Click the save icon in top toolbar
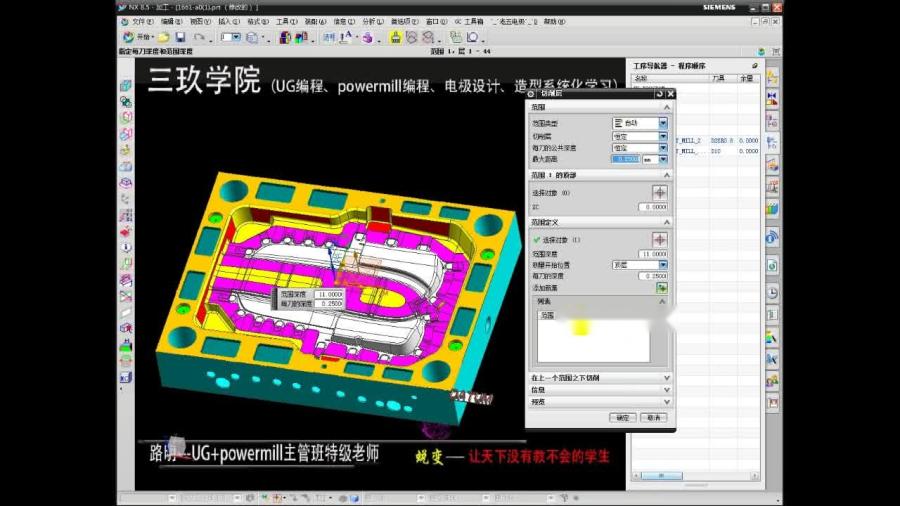The height and width of the screenshot is (506, 900). 180,37
